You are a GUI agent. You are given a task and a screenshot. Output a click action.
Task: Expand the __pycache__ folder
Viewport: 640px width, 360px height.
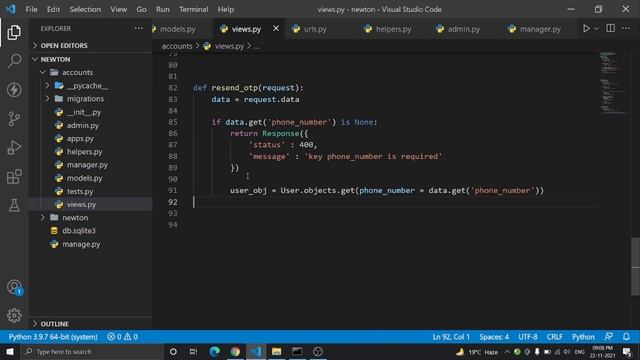[x=91, y=86]
